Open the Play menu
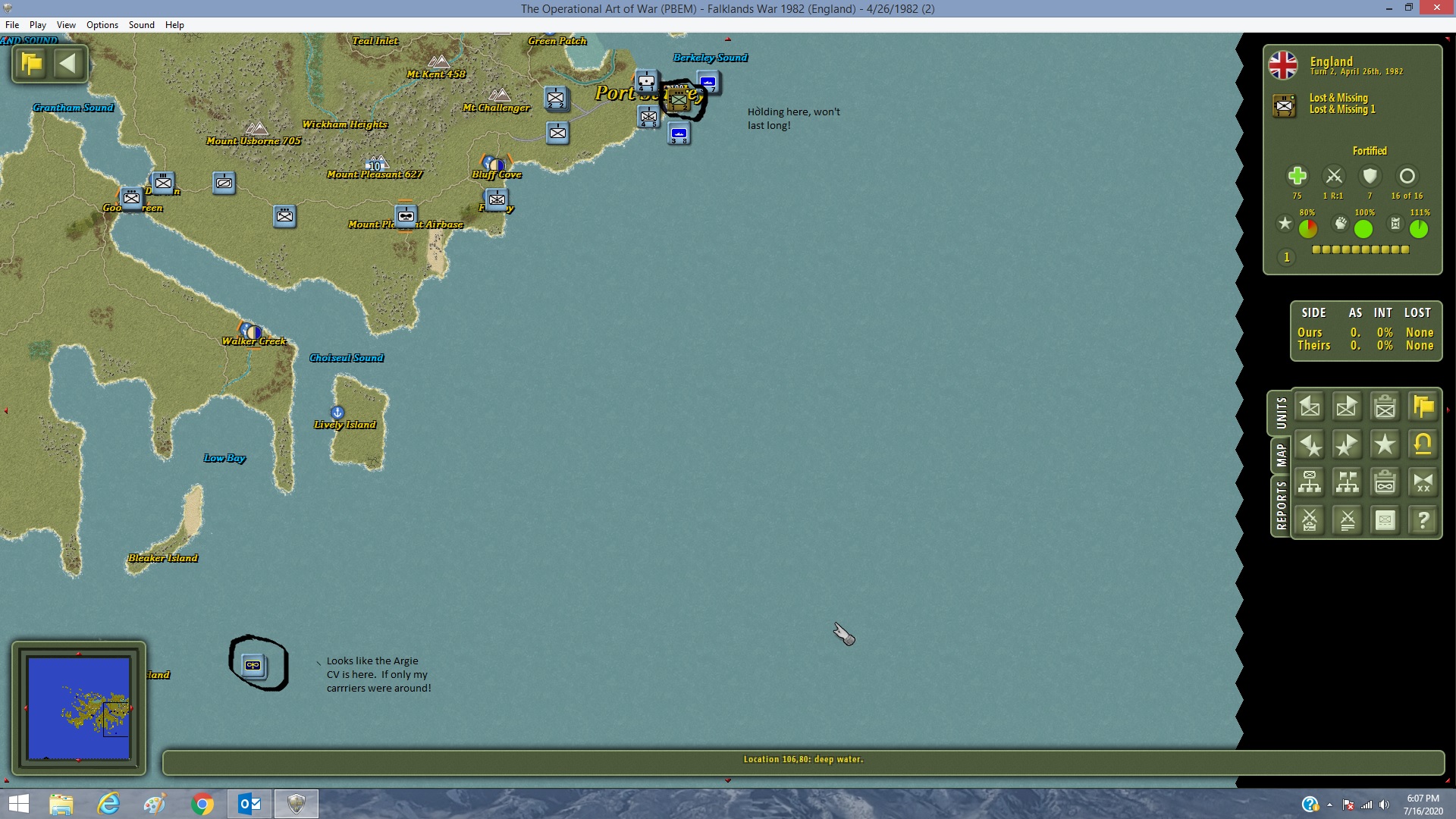Screen dimensions: 1456x819 tap(38, 25)
